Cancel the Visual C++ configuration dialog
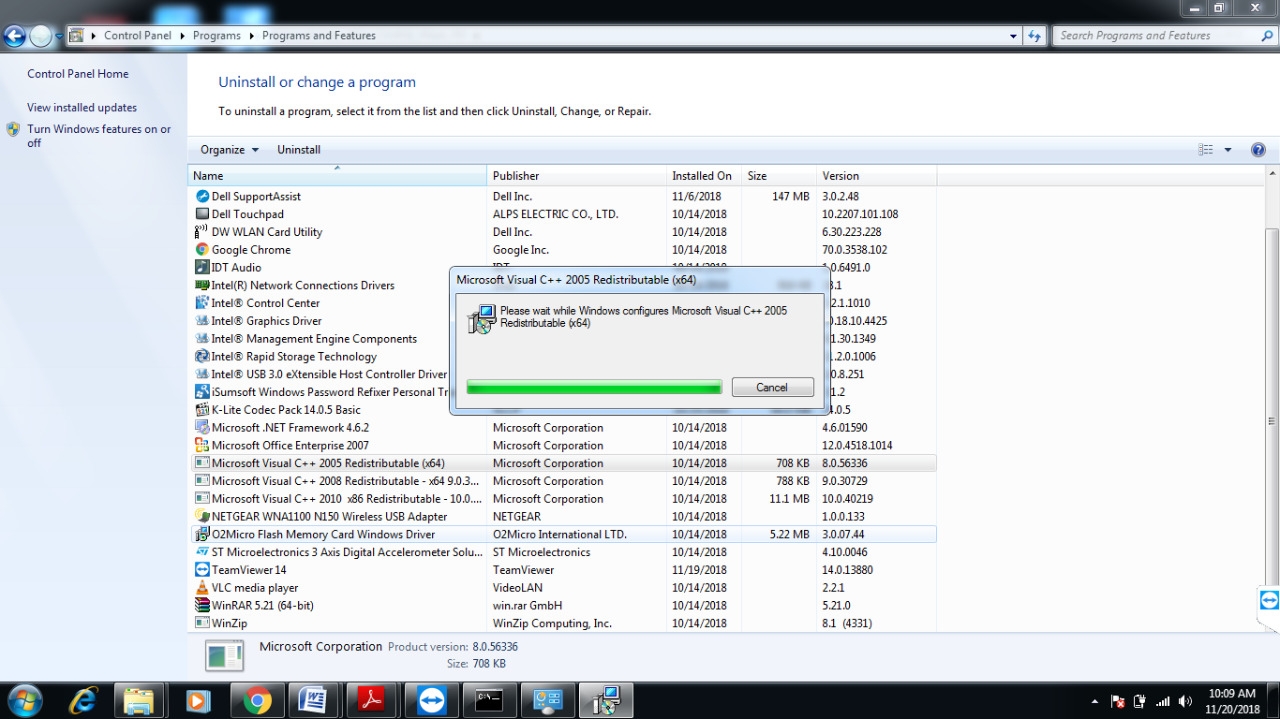 click(772, 387)
